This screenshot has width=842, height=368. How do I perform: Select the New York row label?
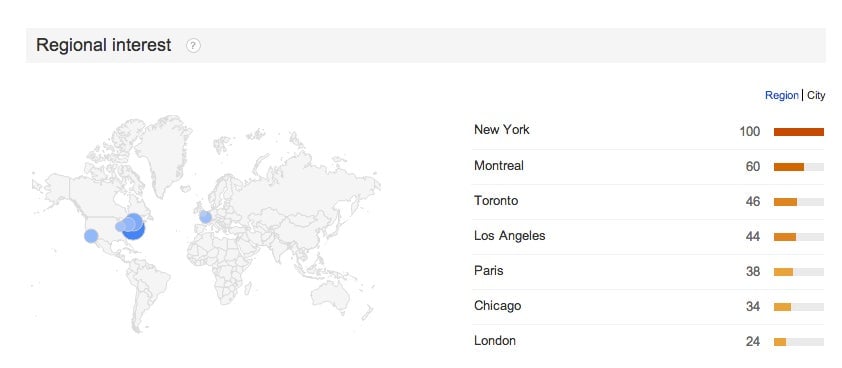(x=502, y=129)
